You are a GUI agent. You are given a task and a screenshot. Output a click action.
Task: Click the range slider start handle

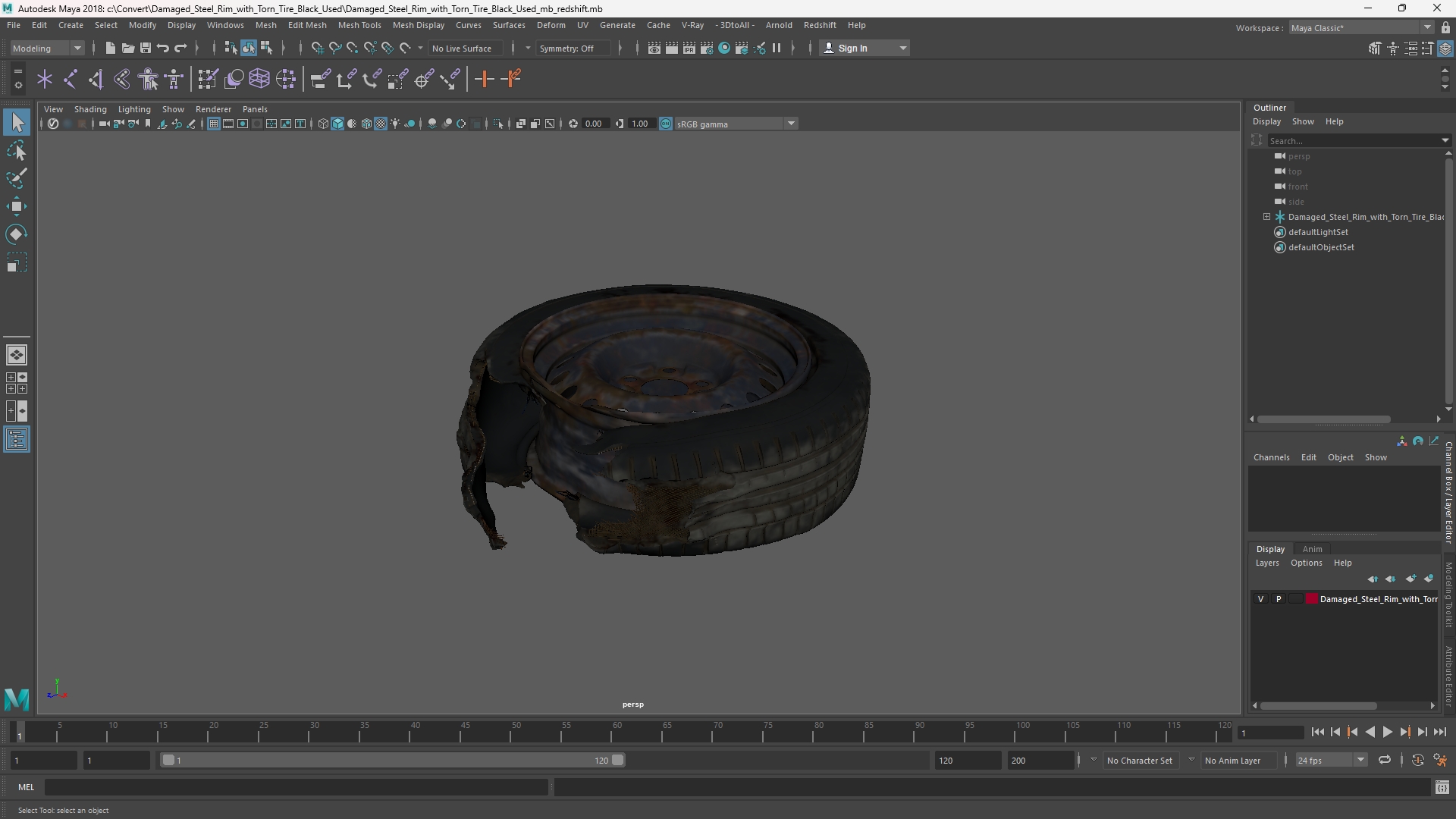pos(168,760)
